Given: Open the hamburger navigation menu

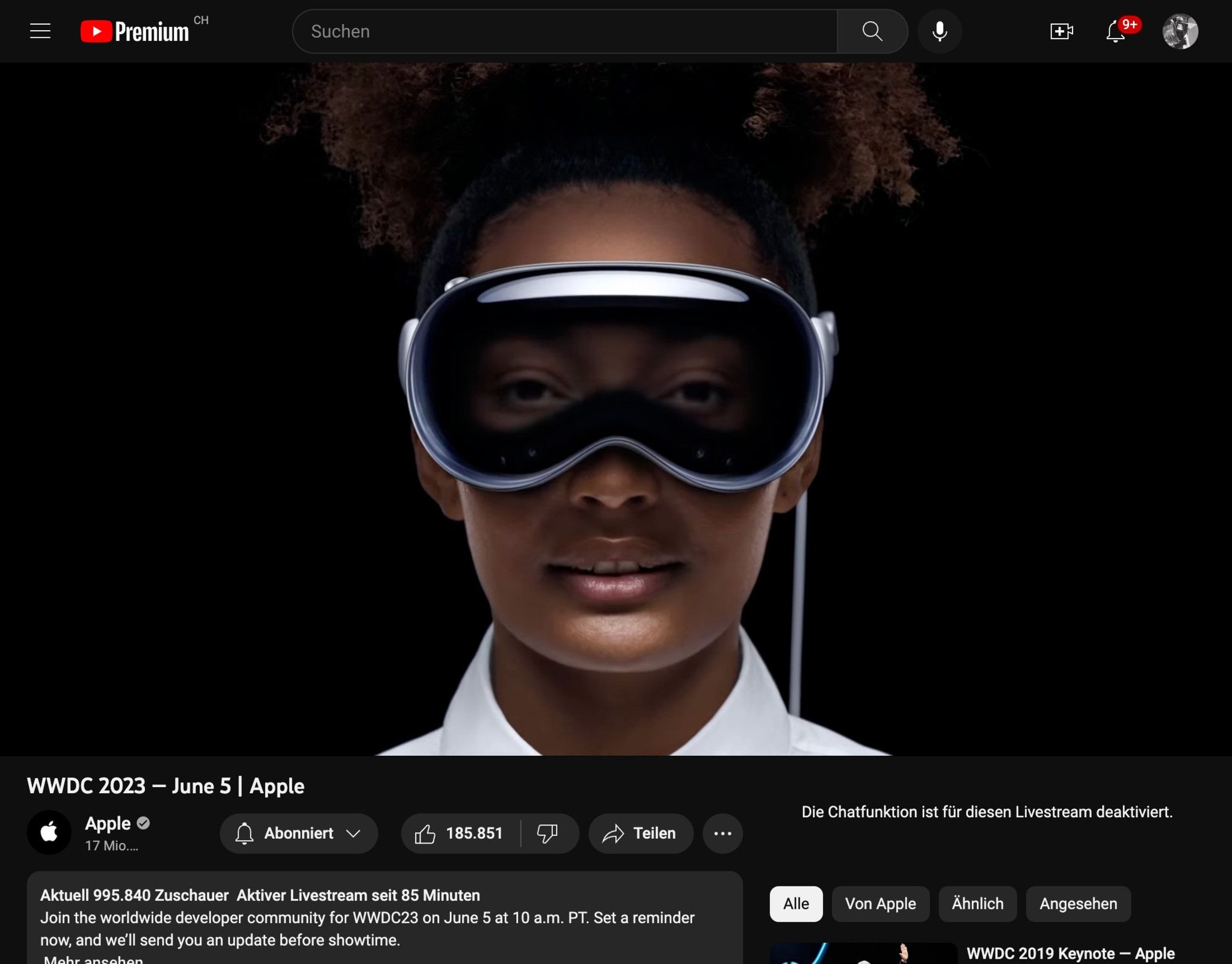Looking at the screenshot, I should click(39, 31).
